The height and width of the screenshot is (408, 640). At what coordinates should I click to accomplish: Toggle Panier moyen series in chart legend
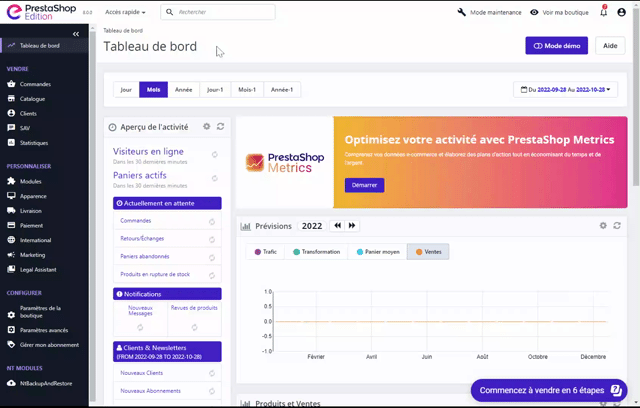(378, 252)
